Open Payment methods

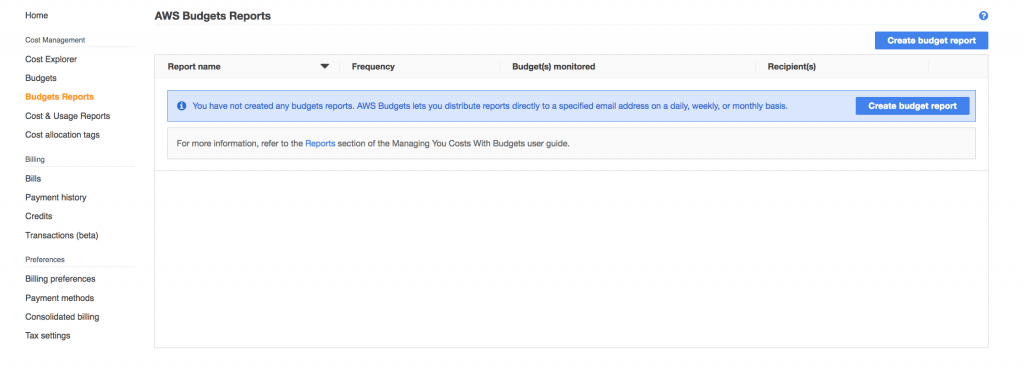[x=59, y=298]
